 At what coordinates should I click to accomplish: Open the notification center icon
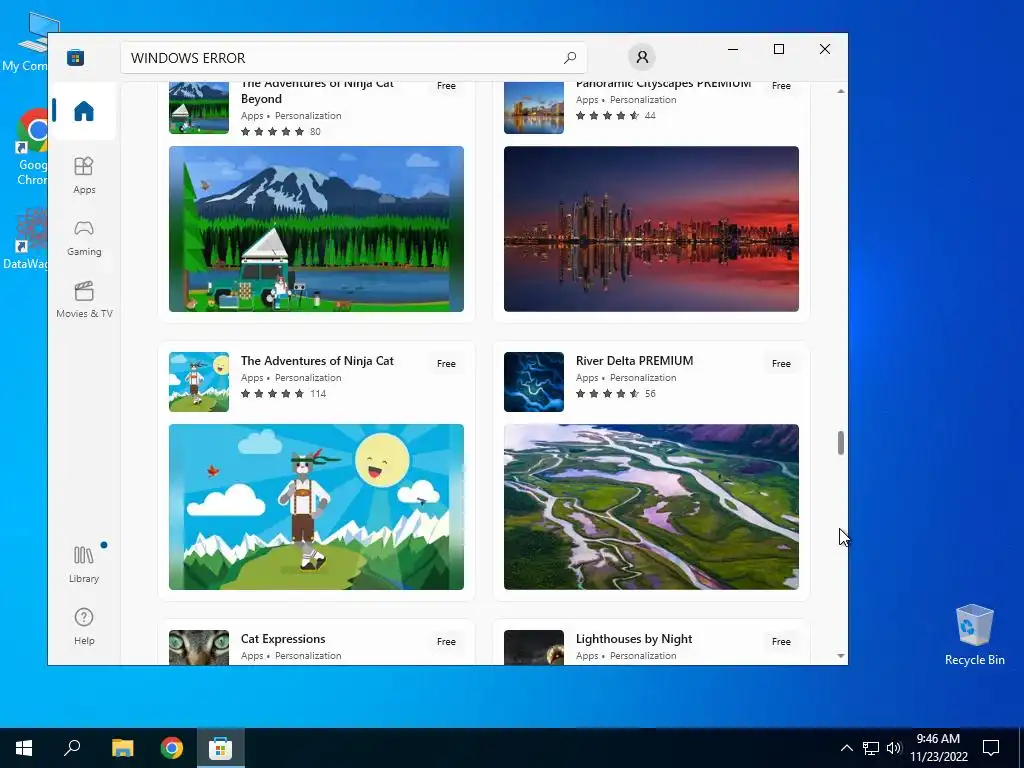pyautogui.click(x=991, y=748)
